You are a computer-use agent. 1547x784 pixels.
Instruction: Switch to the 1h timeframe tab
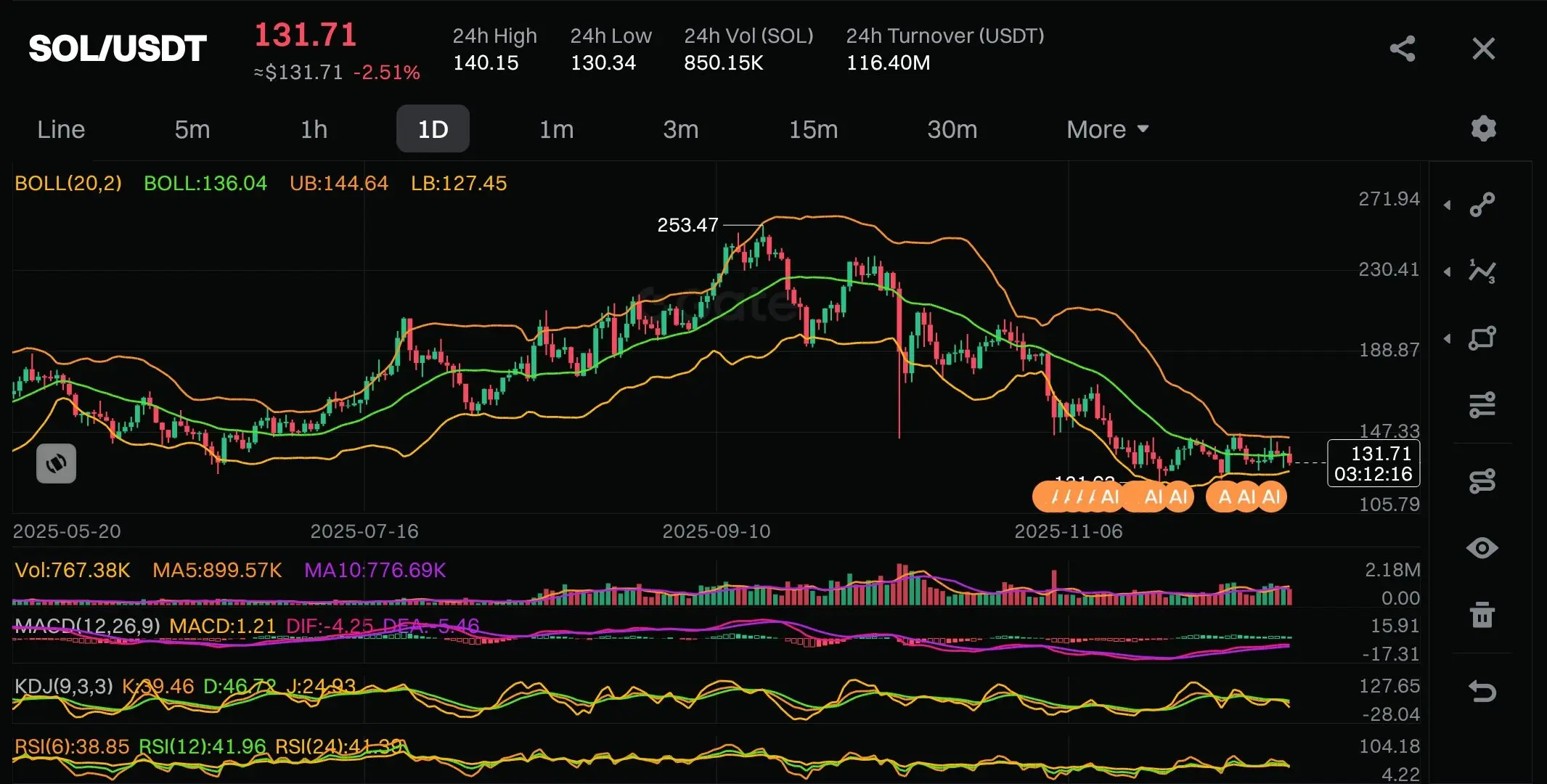tap(314, 129)
